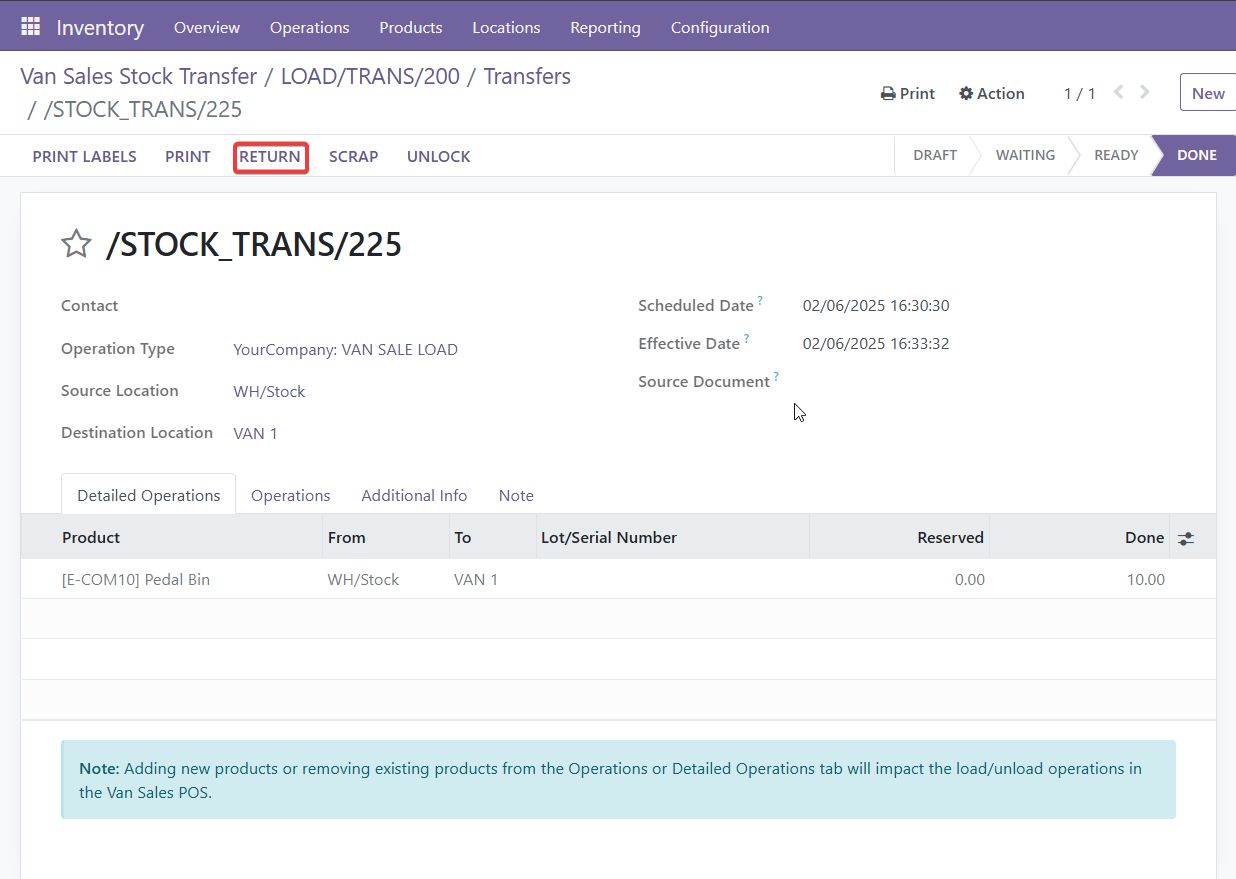Click the New record button
Image resolution: width=1236 pixels, height=879 pixels.
point(1207,93)
